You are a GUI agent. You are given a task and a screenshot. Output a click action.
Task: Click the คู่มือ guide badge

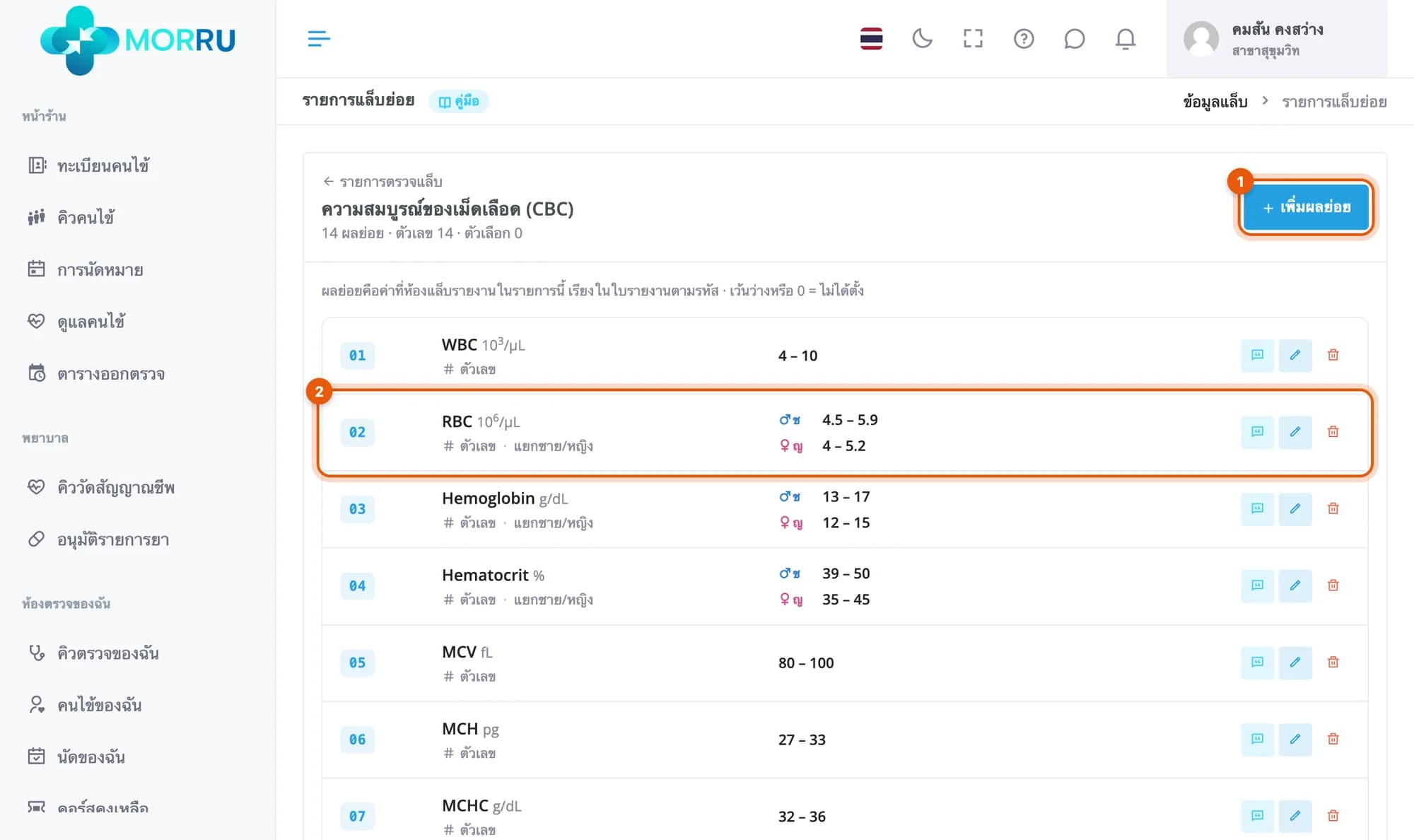coord(459,101)
